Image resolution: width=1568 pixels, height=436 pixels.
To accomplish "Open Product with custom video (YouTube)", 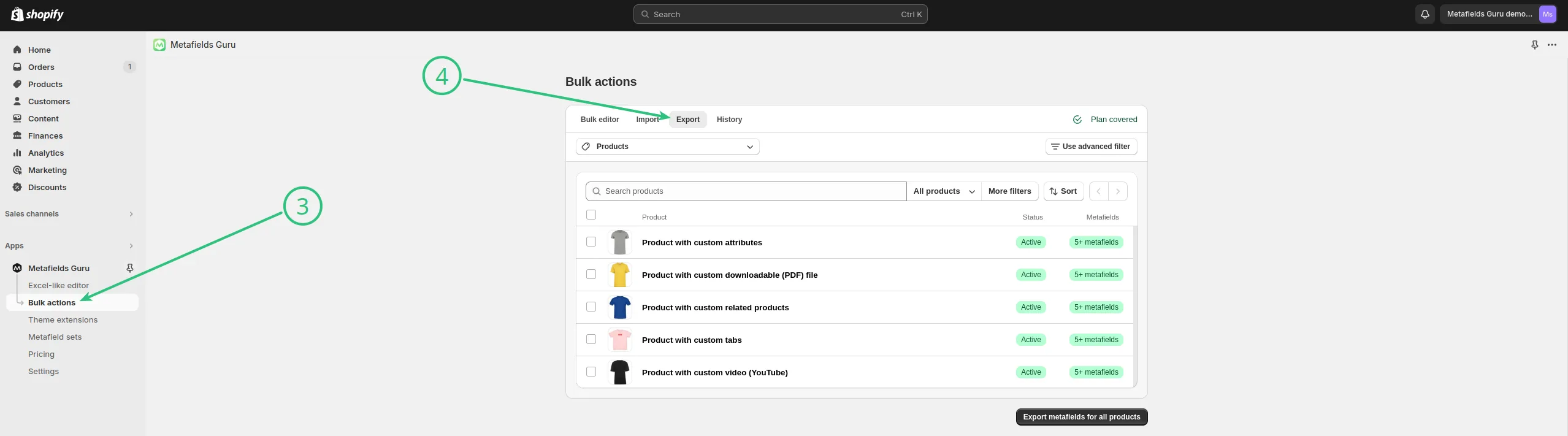I will click(714, 372).
